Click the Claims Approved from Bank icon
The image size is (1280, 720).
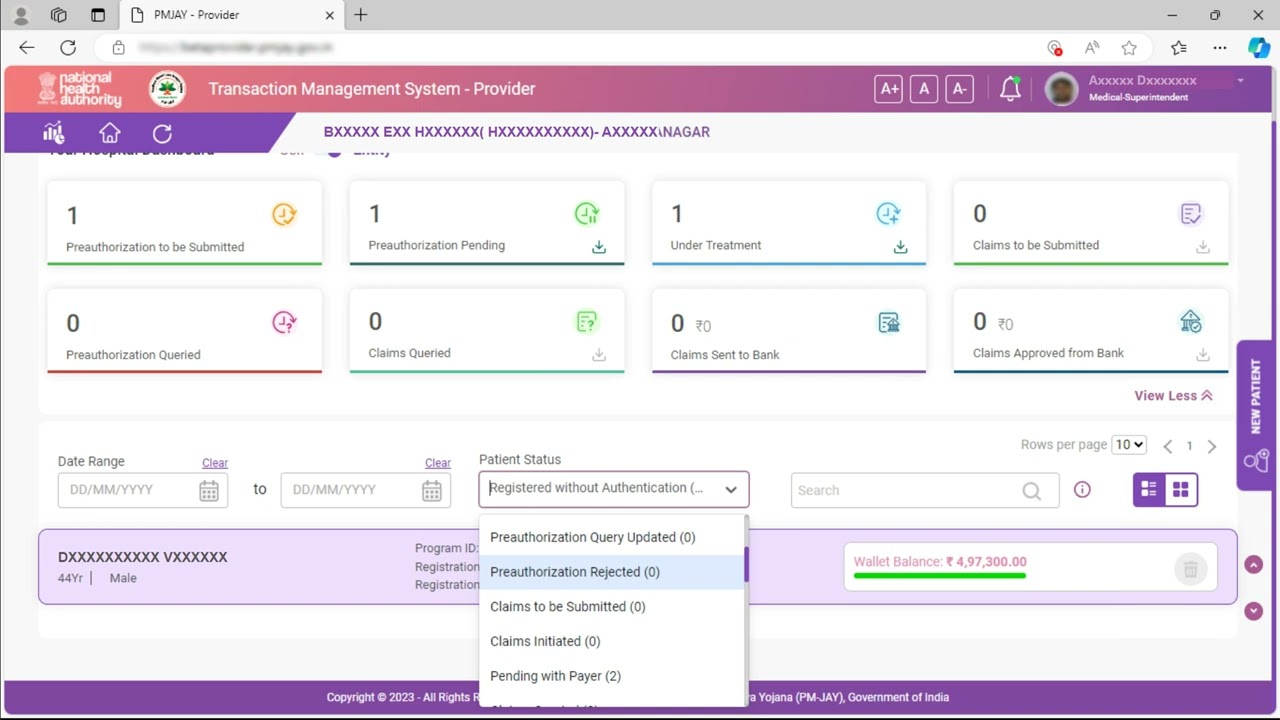(x=1190, y=321)
